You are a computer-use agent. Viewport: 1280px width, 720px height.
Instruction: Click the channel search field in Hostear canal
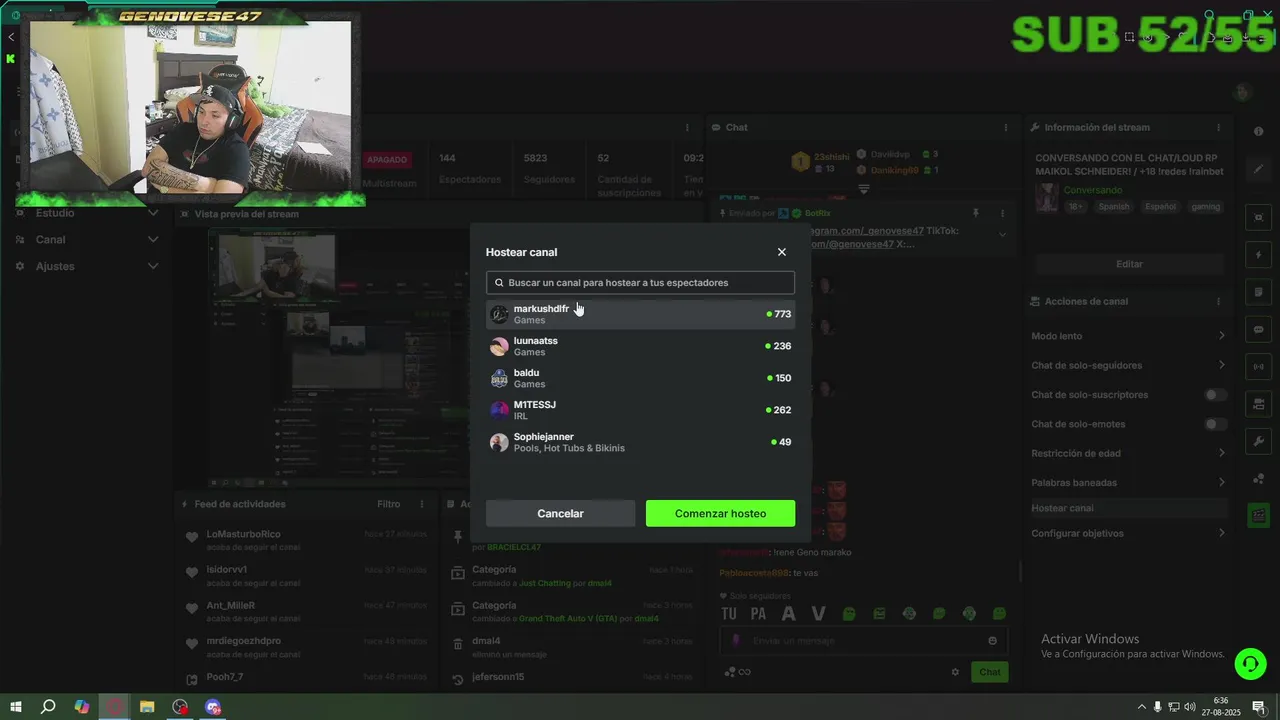[640, 283]
